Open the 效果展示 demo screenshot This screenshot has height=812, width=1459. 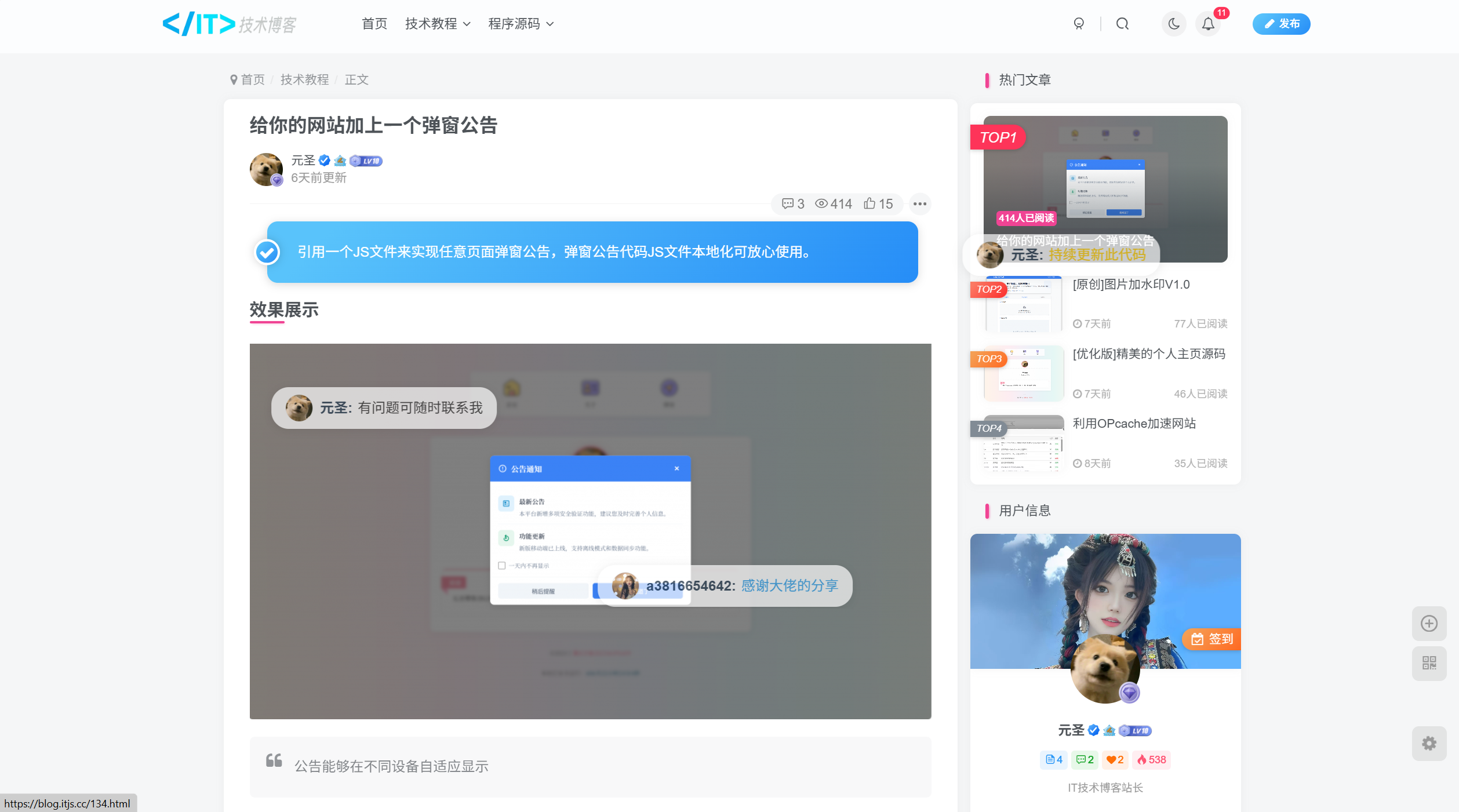coord(590,531)
